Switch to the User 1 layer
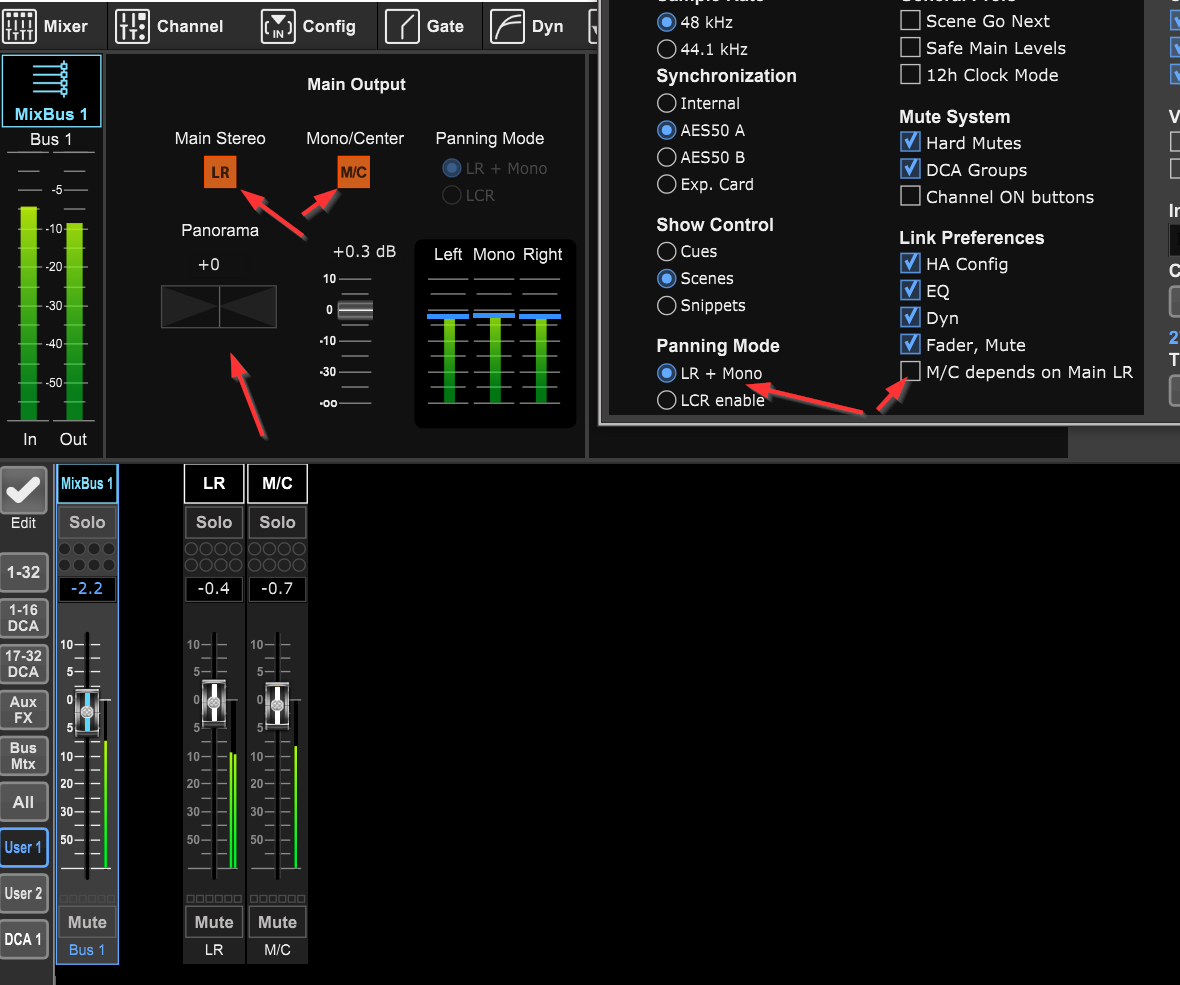Viewport: 1180px width, 985px height. [24, 847]
